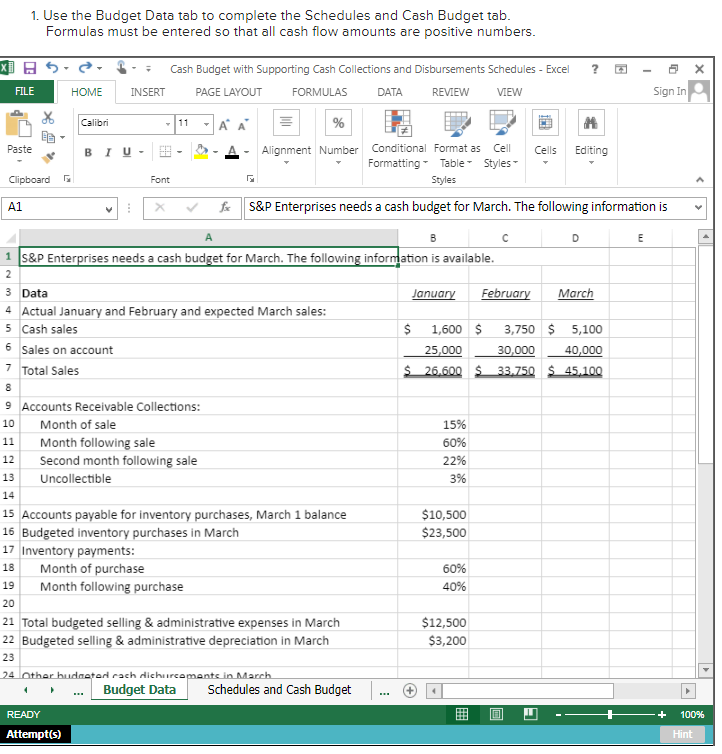The height and width of the screenshot is (754, 722).
Task: Click the Borders grid icon
Action: click(x=165, y=152)
